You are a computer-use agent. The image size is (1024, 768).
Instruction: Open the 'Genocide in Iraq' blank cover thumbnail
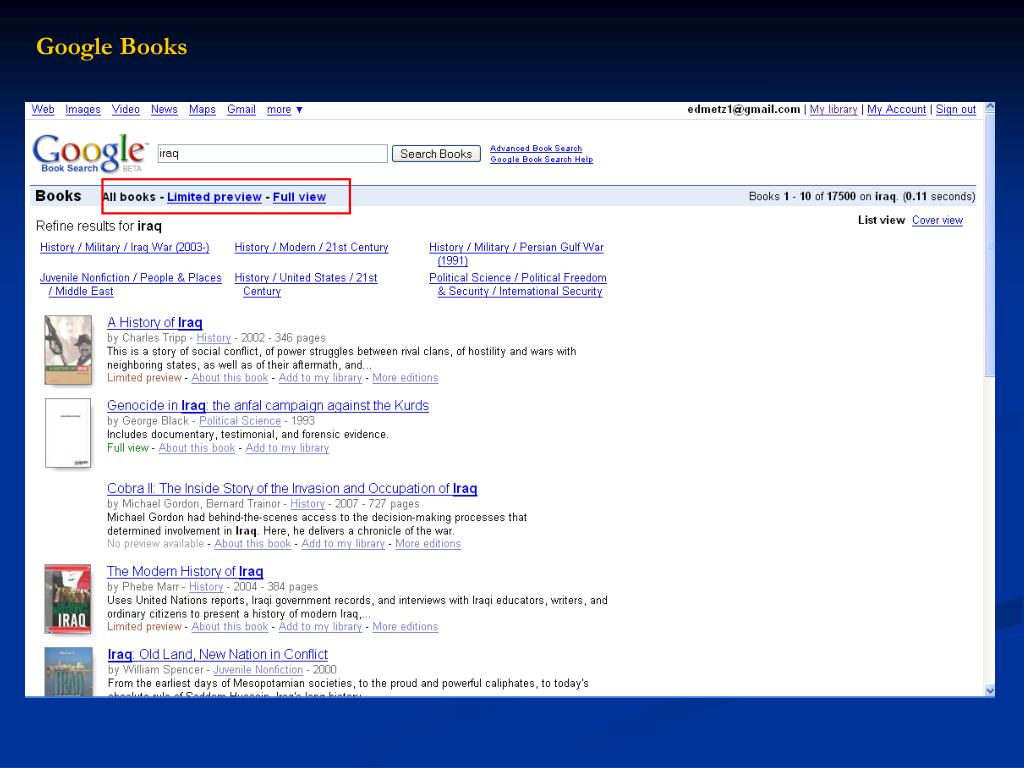[x=68, y=433]
